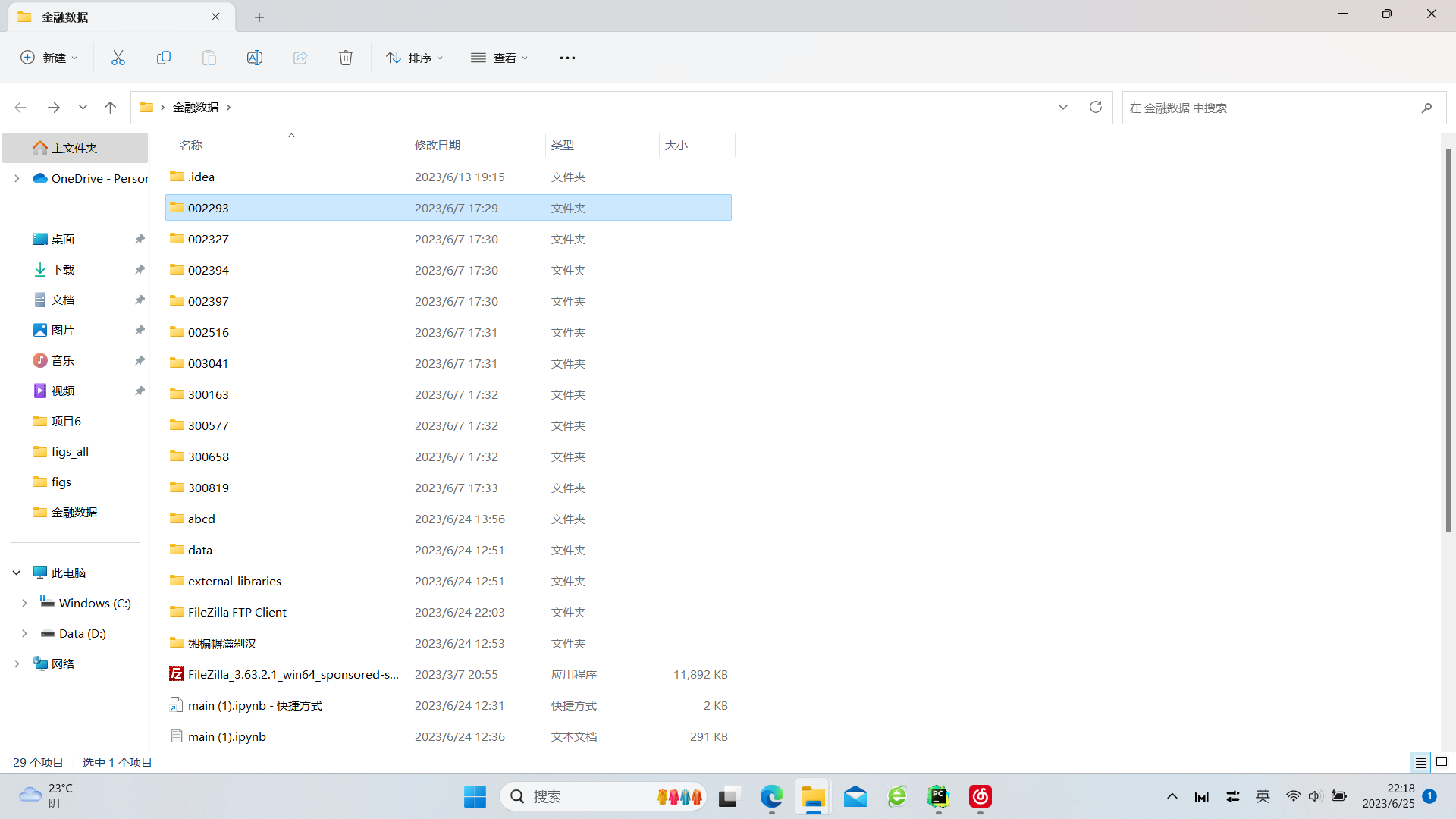Viewport: 1456px width, 819px height.
Task: Go forward with the right arrow
Action: tap(53, 108)
